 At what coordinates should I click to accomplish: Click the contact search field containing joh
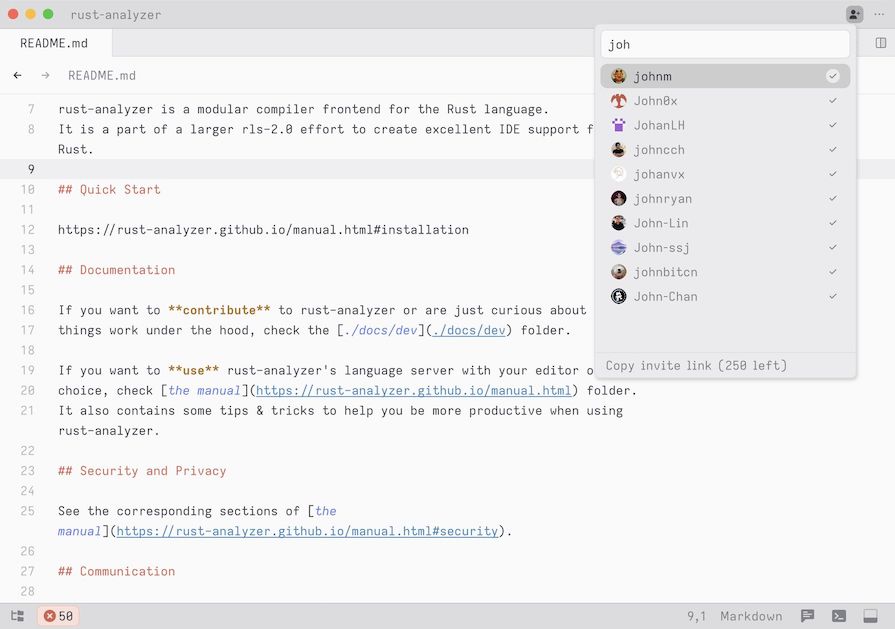(x=723, y=43)
